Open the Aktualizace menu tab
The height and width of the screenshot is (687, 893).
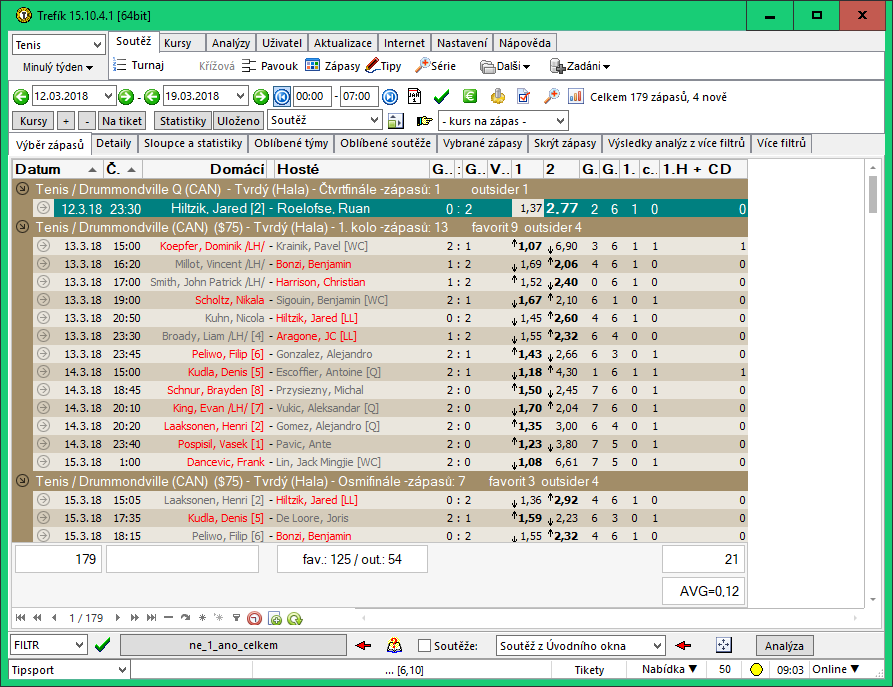[342, 43]
